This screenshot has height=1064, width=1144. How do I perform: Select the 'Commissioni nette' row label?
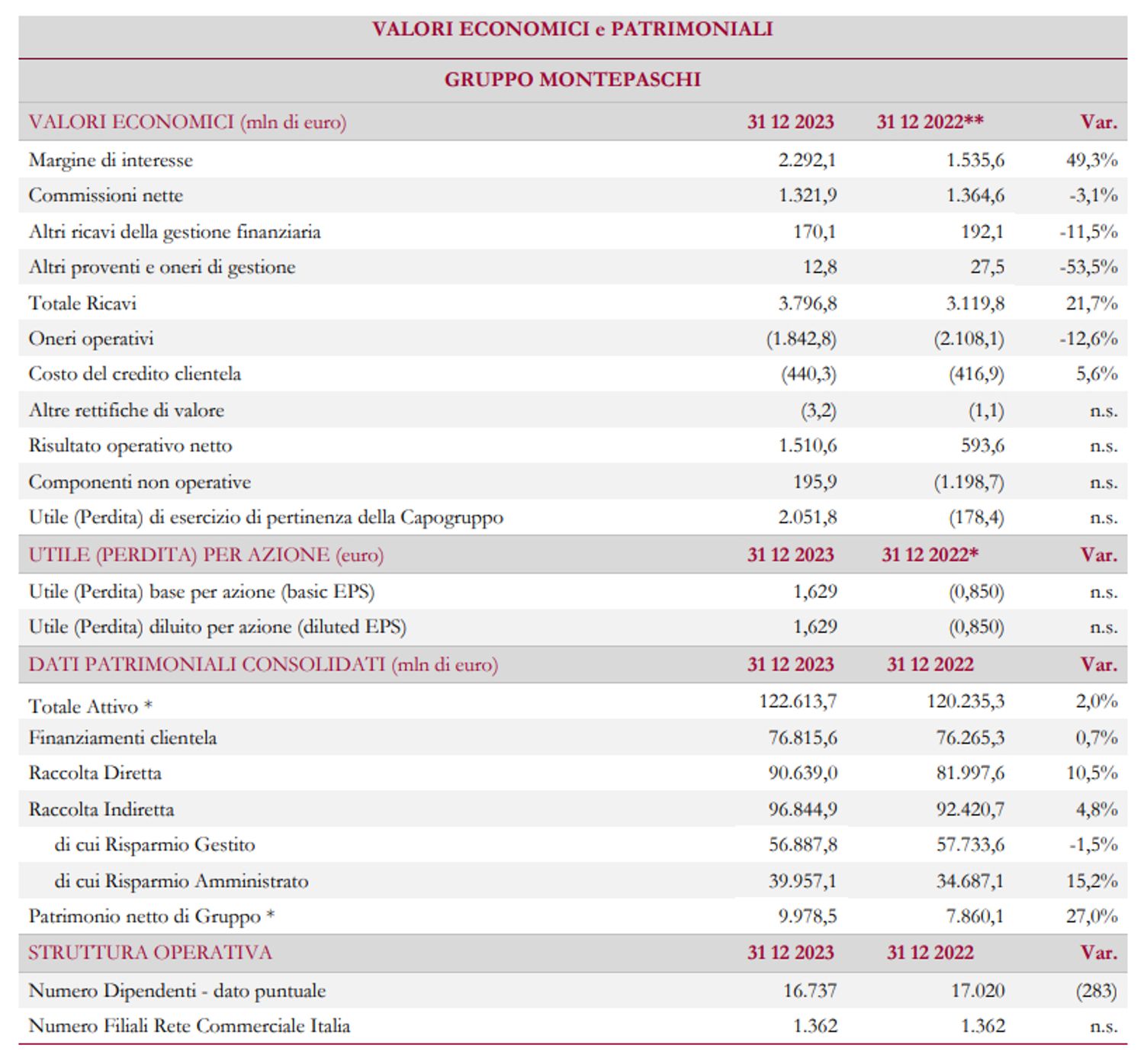click(x=106, y=195)
